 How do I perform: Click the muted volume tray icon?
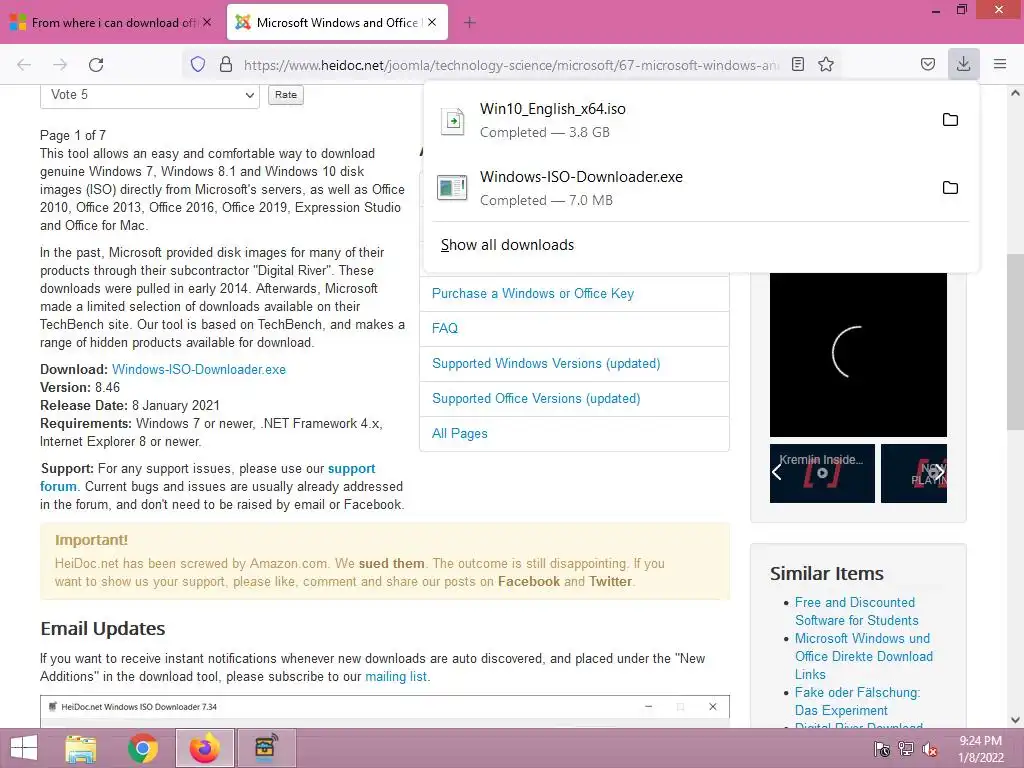(929, 749)
